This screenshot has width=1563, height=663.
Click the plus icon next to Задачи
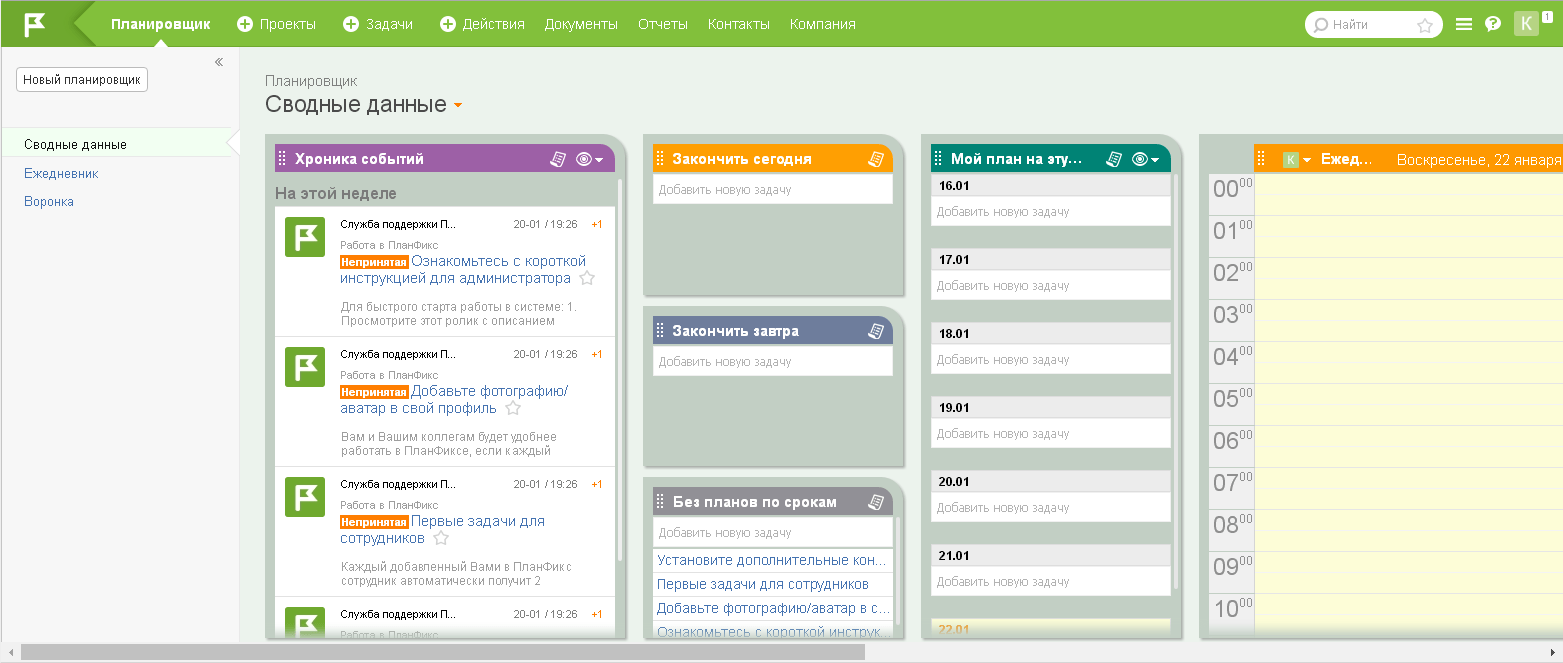click(351, 24)
